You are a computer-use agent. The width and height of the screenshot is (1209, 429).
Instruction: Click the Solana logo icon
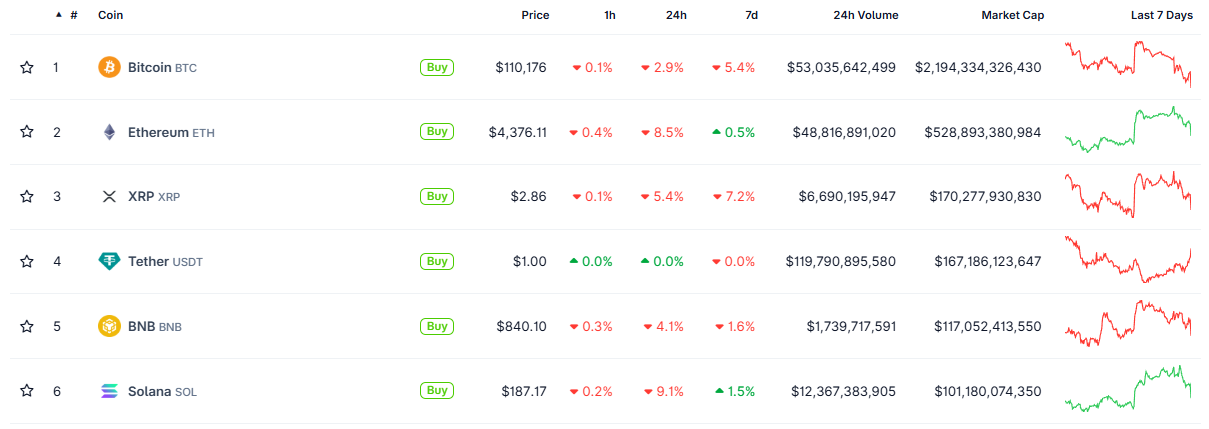coord(109,391)
